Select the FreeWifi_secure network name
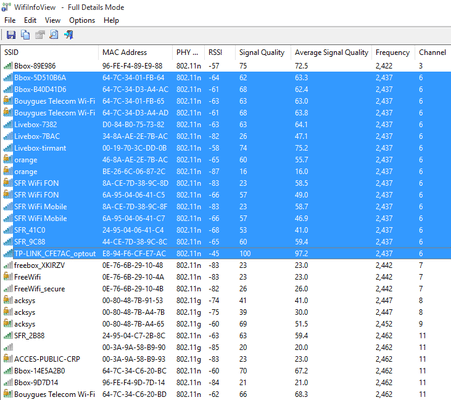This screenshot has height=400, width=451. [x=39, y=289]
